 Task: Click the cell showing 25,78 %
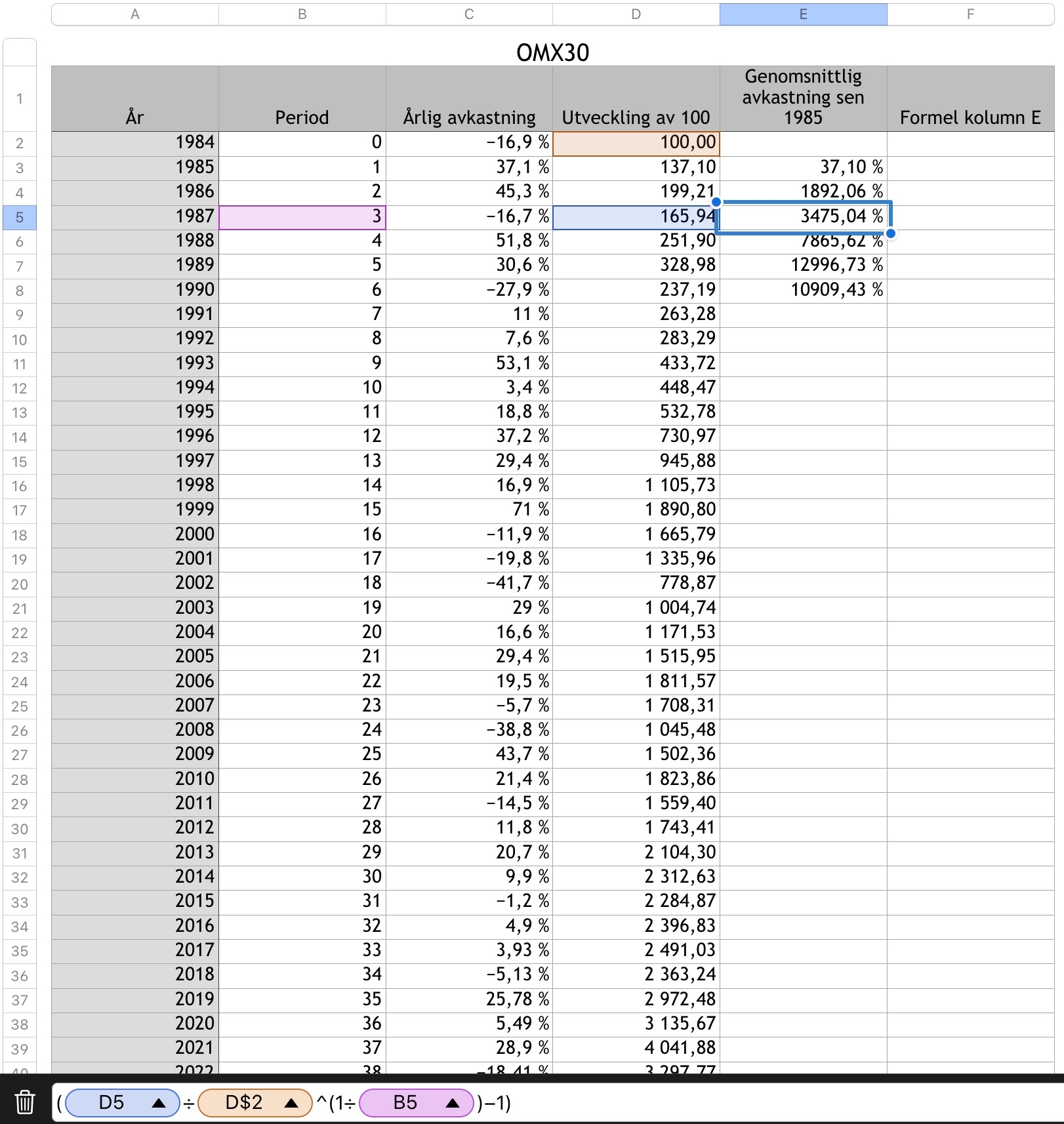[469, 1000]
